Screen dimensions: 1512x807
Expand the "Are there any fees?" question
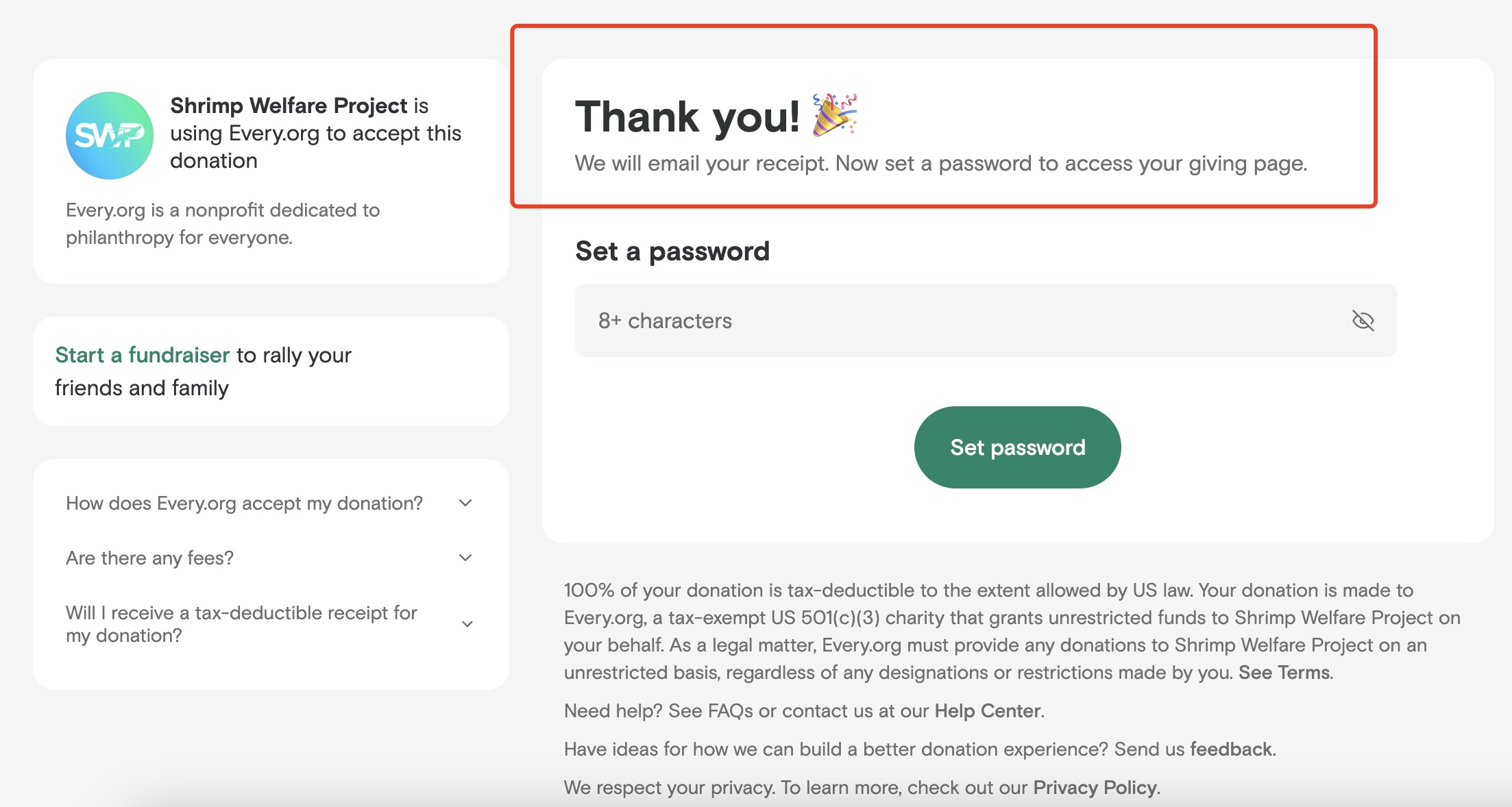(x=149, y=558)
